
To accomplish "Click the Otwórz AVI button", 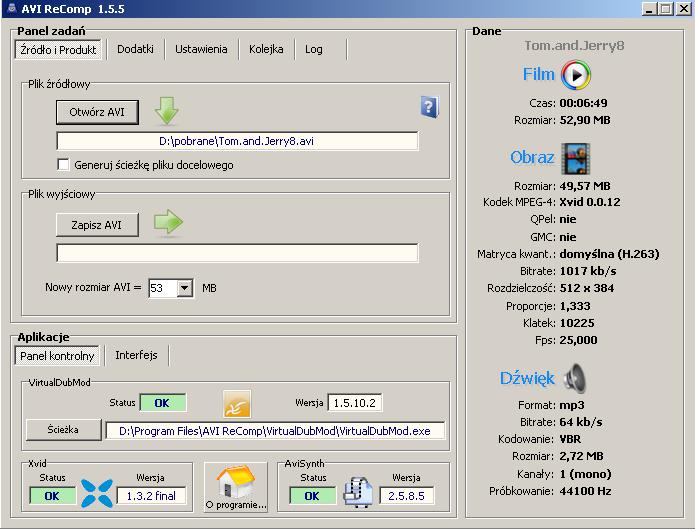I will [97, 112].
